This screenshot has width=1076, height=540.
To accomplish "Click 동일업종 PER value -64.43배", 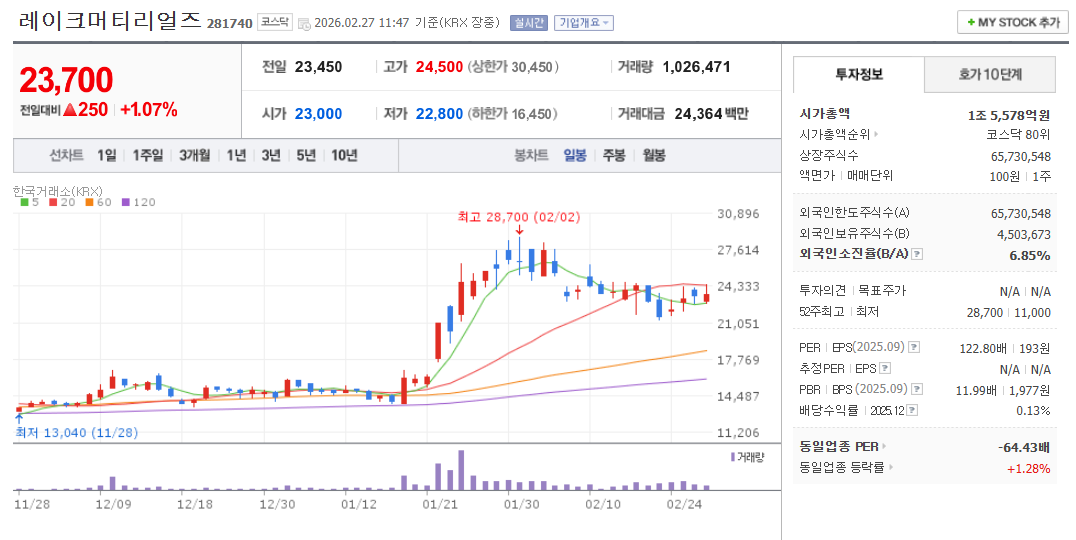I will coord(1024,447).
